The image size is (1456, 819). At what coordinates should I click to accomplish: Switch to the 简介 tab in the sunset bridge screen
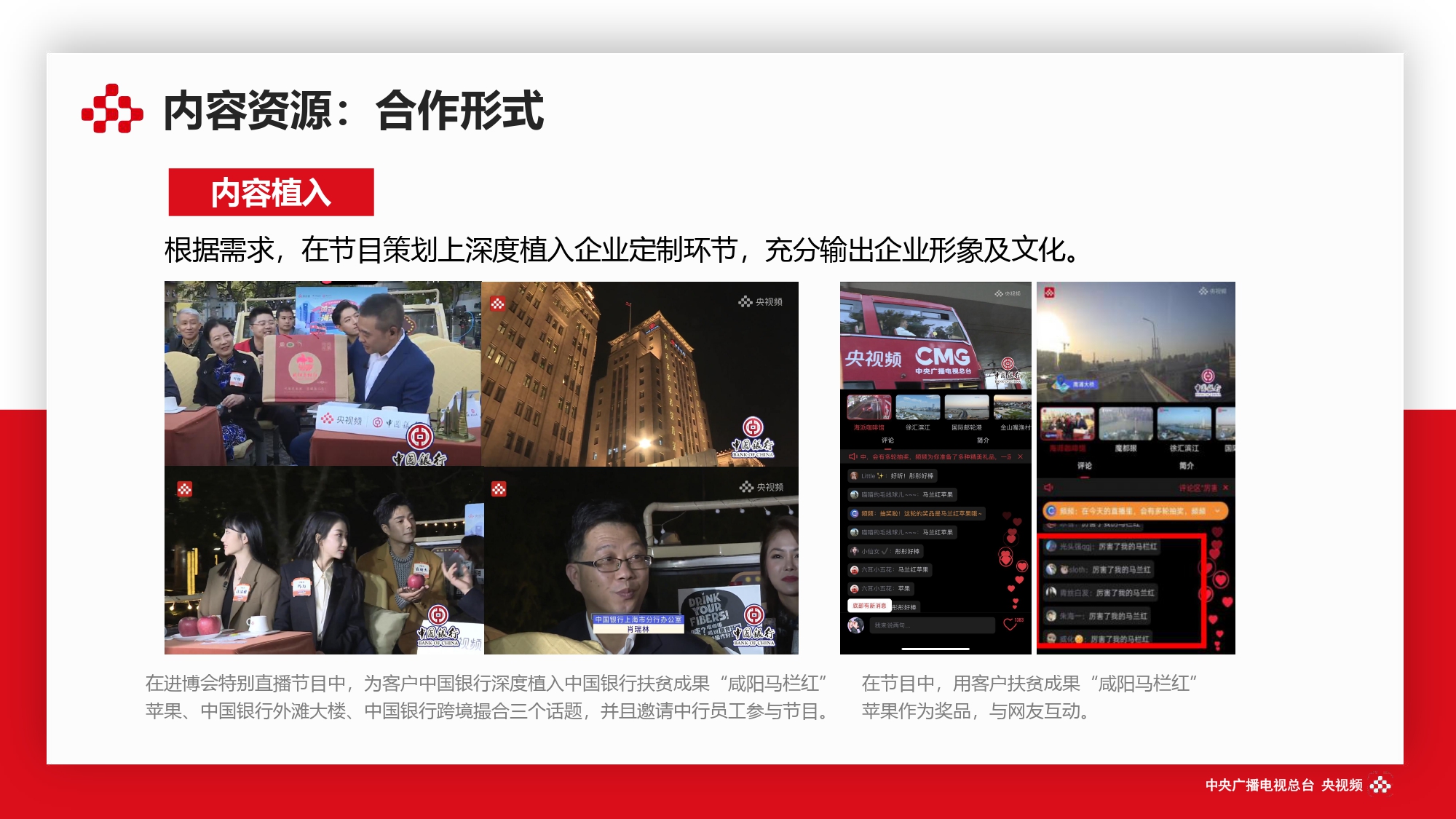[x=1187, y=466]
